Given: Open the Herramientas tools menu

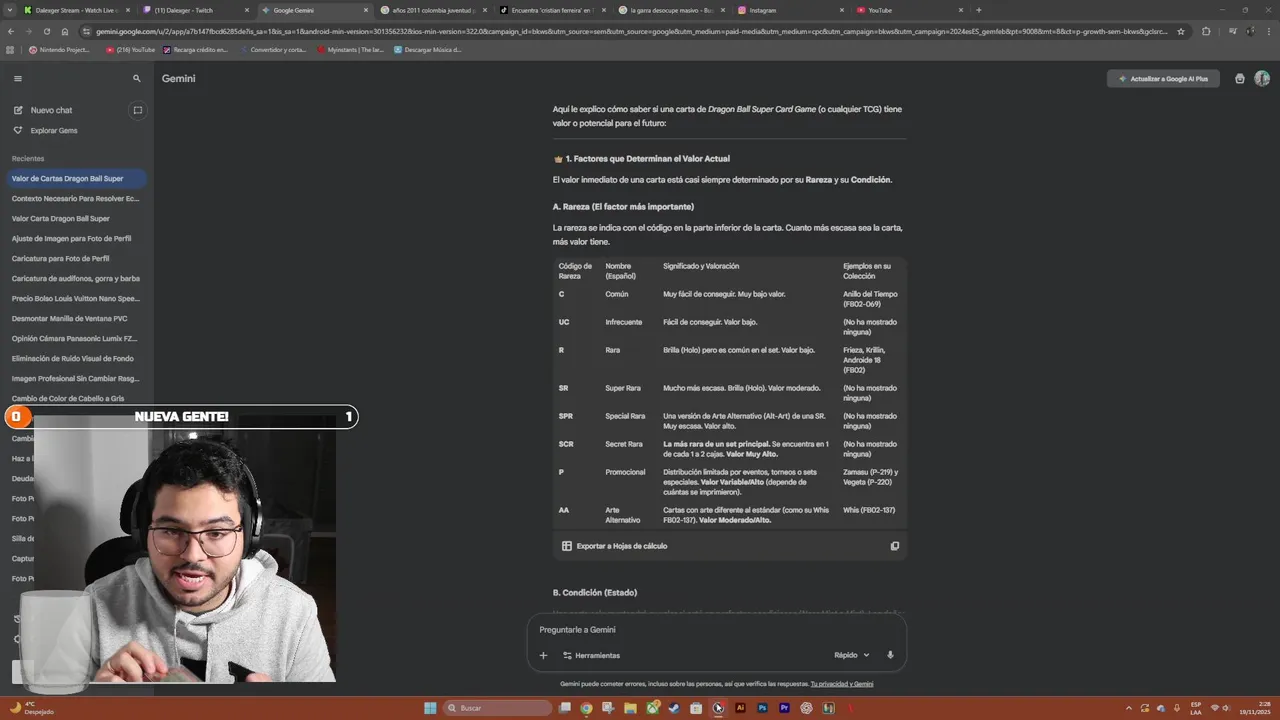Looking at the screenshot, I should pyautogui.click(x=591, y=655).
